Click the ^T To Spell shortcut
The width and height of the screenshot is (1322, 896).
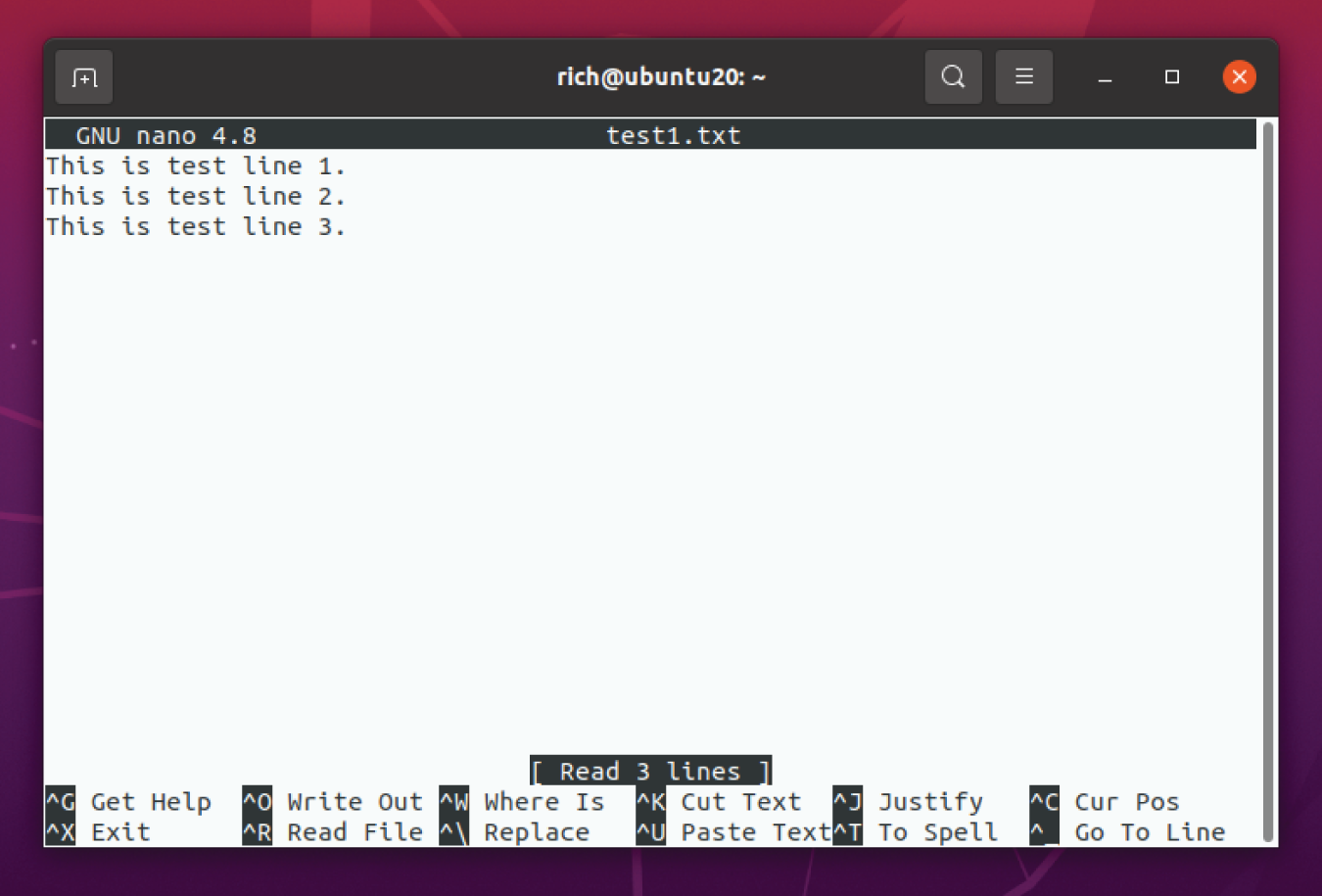(916, 832)
